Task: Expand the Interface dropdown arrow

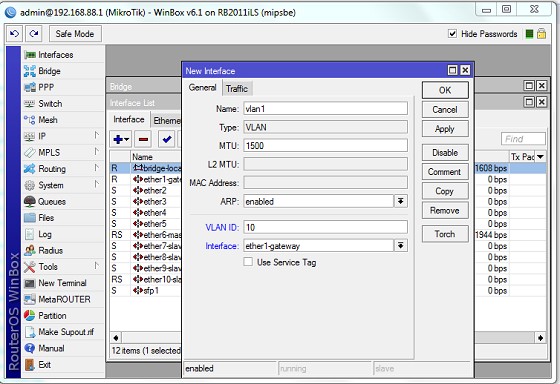Action: point(400,245)
